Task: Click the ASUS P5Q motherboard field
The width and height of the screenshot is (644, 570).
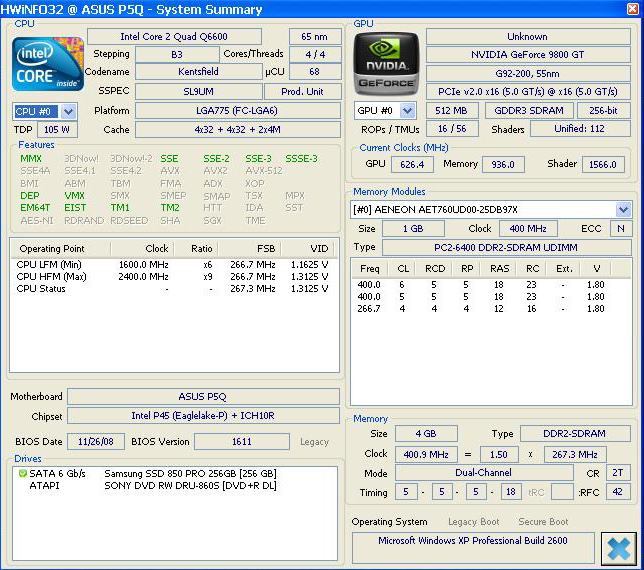Action: 203,397
